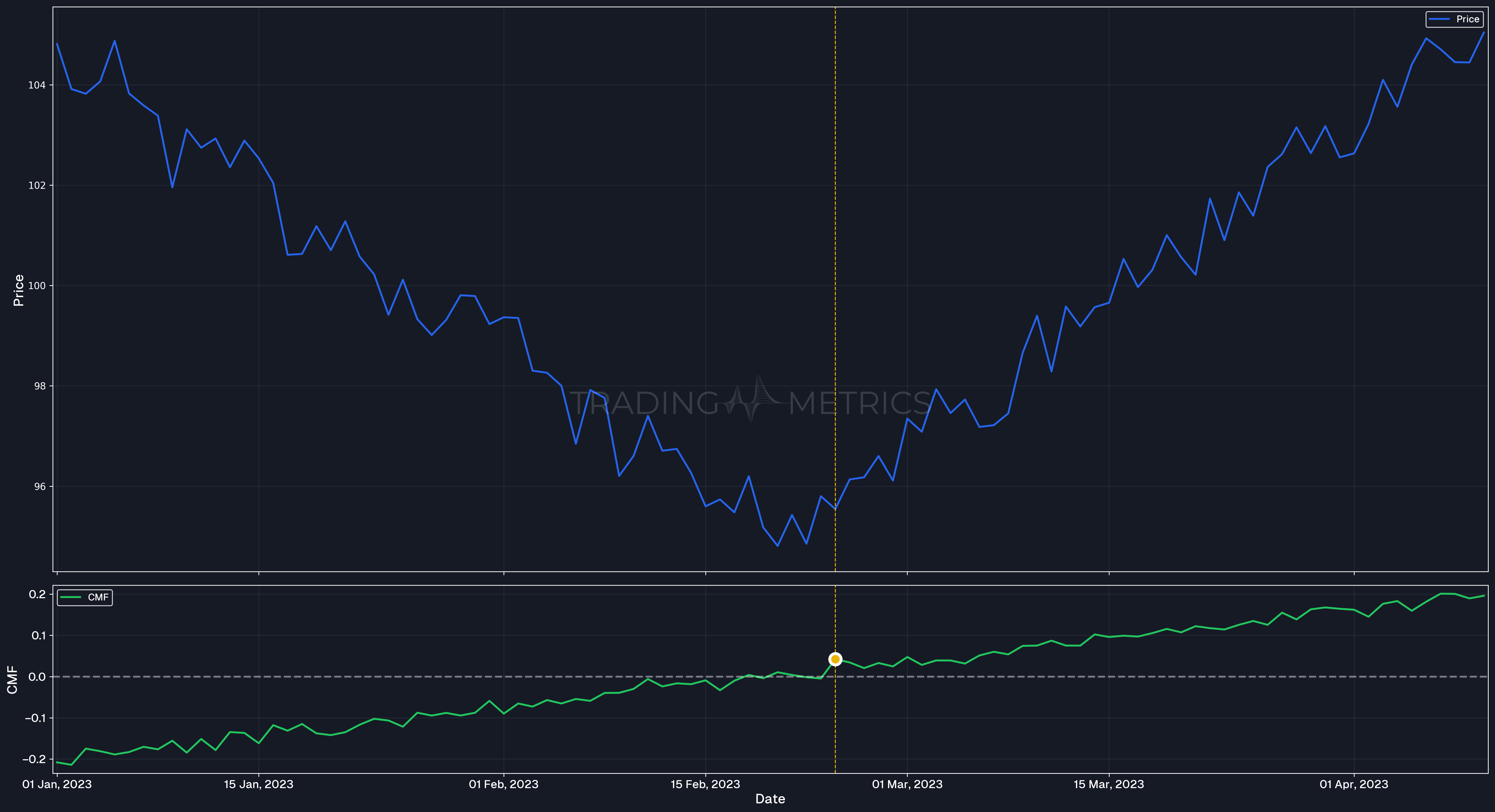Click the 'Price' y-axis title
This screenshot has height=812, width=1495.
[19, 290]
